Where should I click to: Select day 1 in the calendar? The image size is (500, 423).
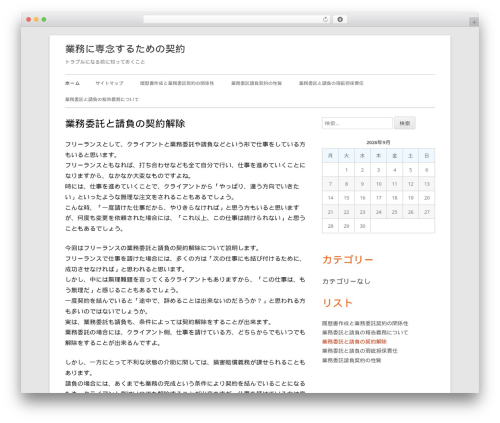coord(346,170)
